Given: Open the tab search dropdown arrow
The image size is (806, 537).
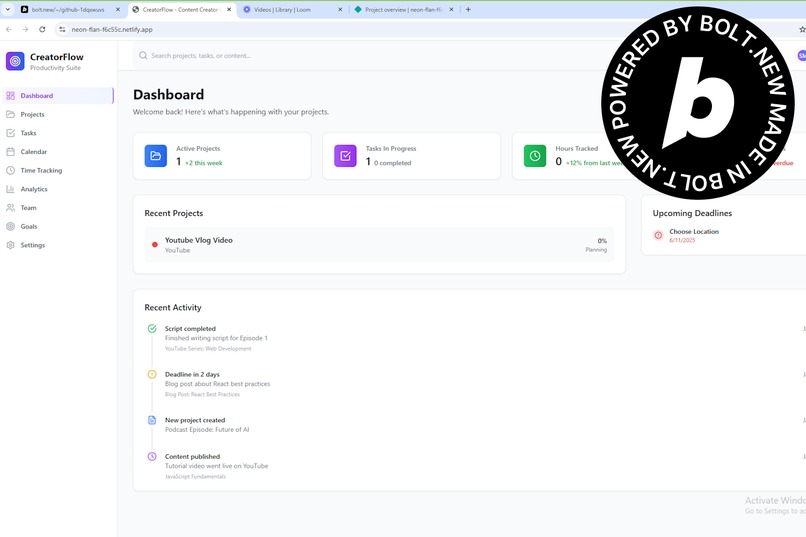Looking at the screenshot, I should [8, 10].
